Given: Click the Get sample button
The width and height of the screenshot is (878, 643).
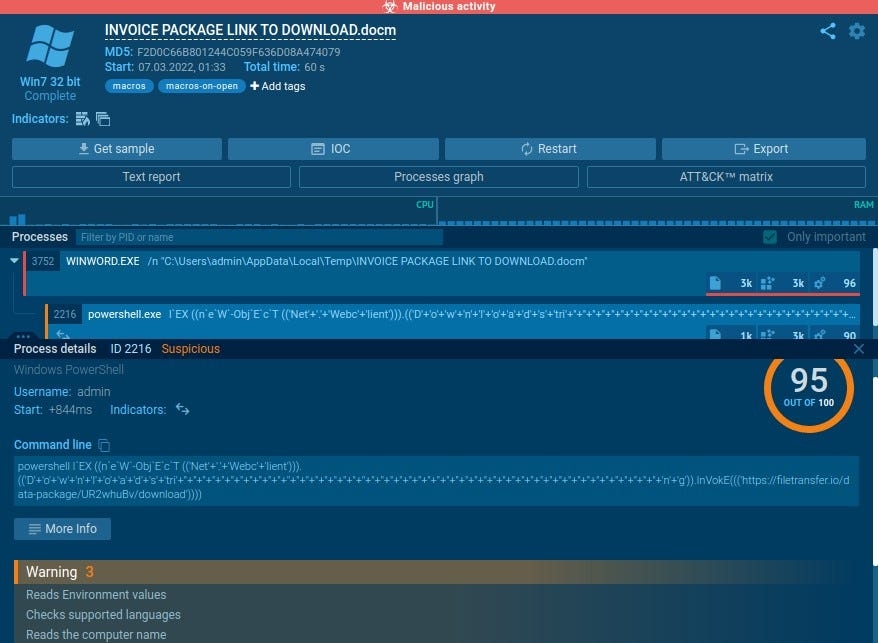Looking at the screenshot, I should coord(117,149).
